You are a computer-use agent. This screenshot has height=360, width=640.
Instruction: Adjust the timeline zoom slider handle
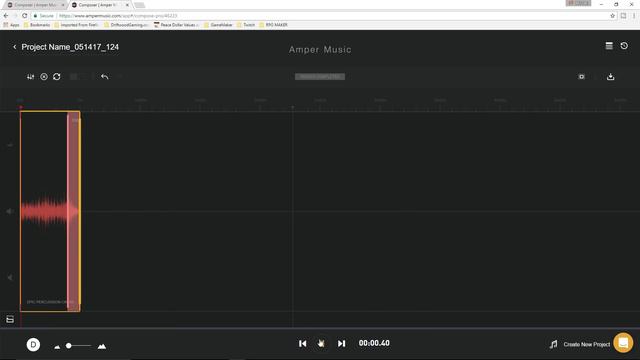[x=69, y=346]
